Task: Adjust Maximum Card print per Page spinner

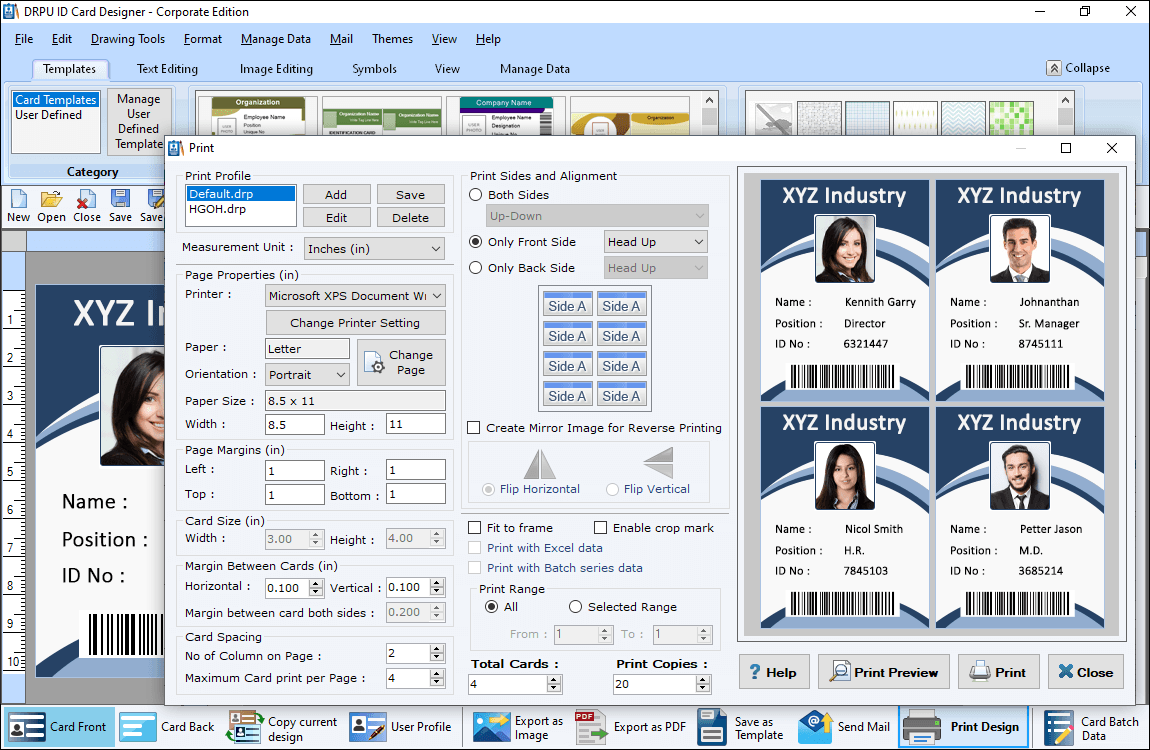Action: pyautogui.click(x=437, y=678)
